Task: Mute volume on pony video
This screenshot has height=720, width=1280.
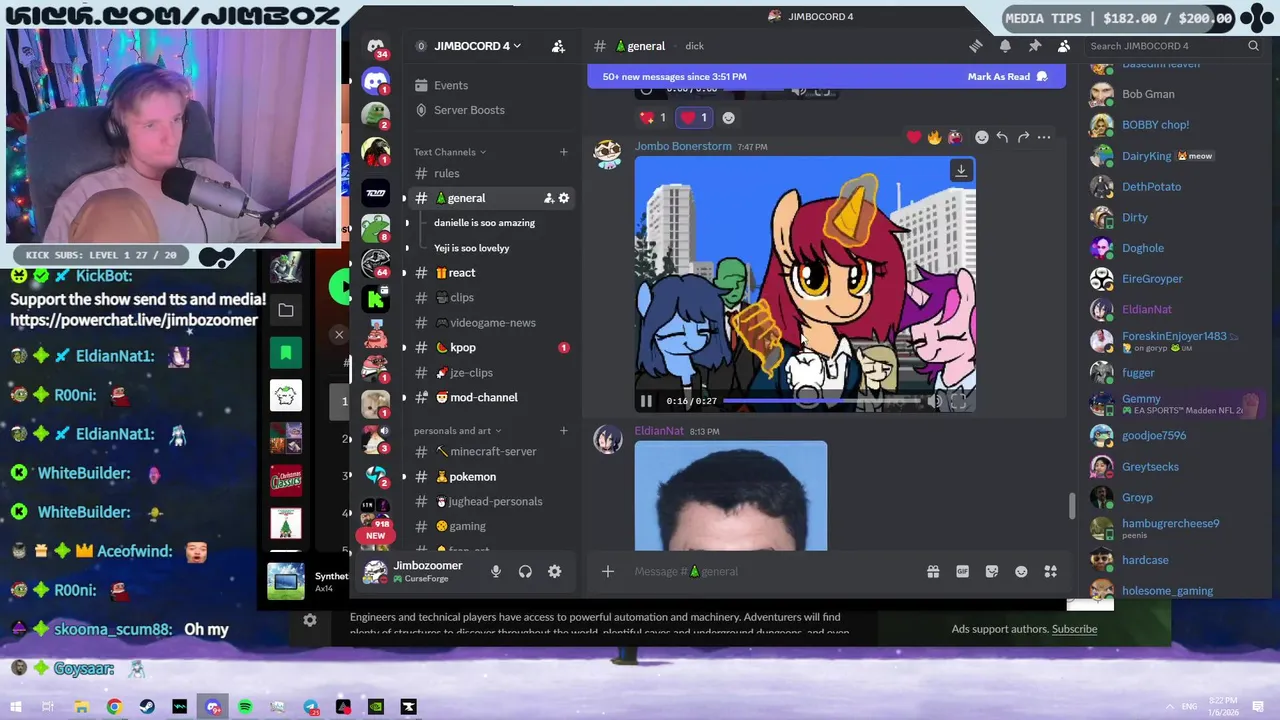Action: point(934,401)
